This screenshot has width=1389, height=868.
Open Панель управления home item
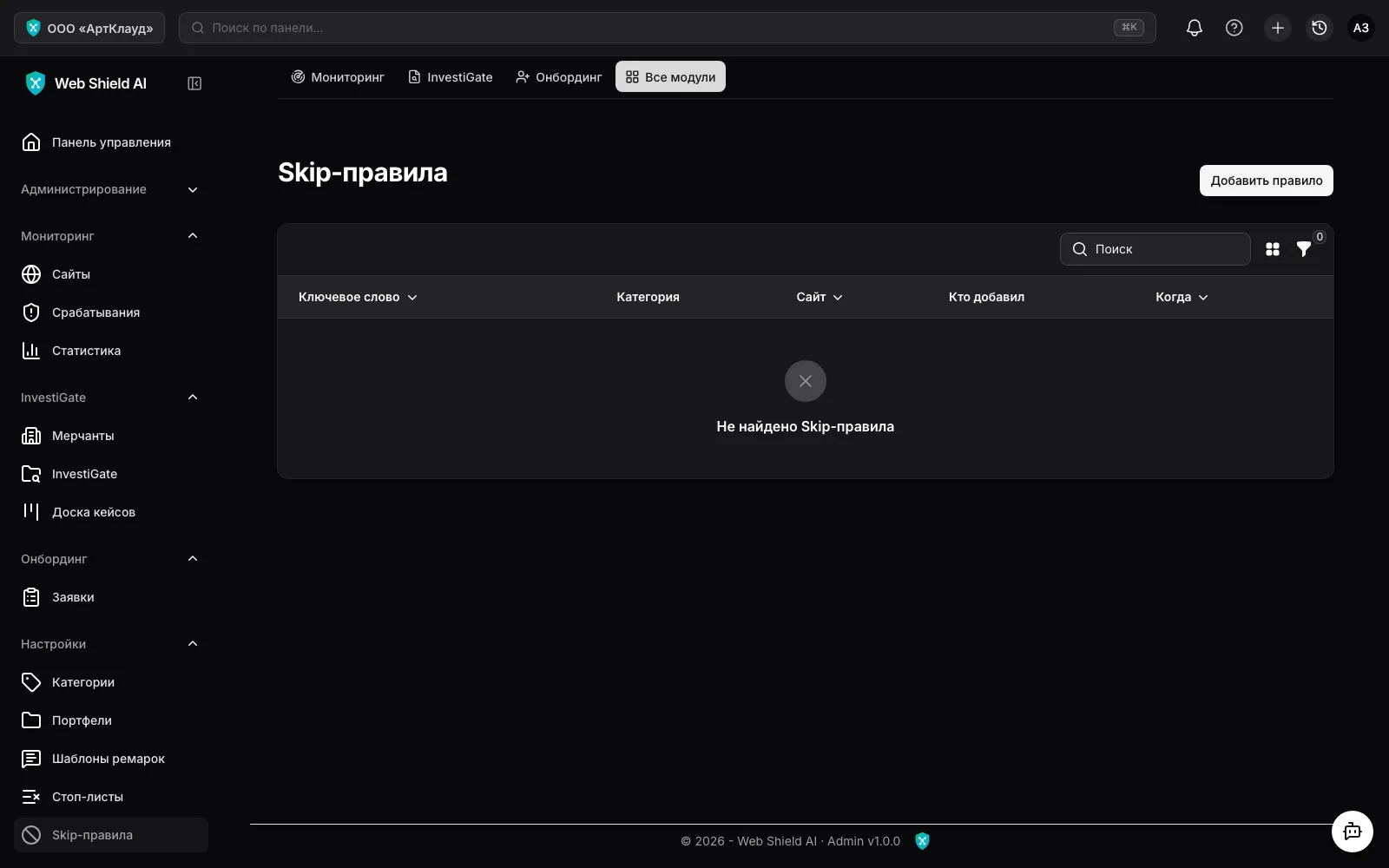tap(111, 142)
